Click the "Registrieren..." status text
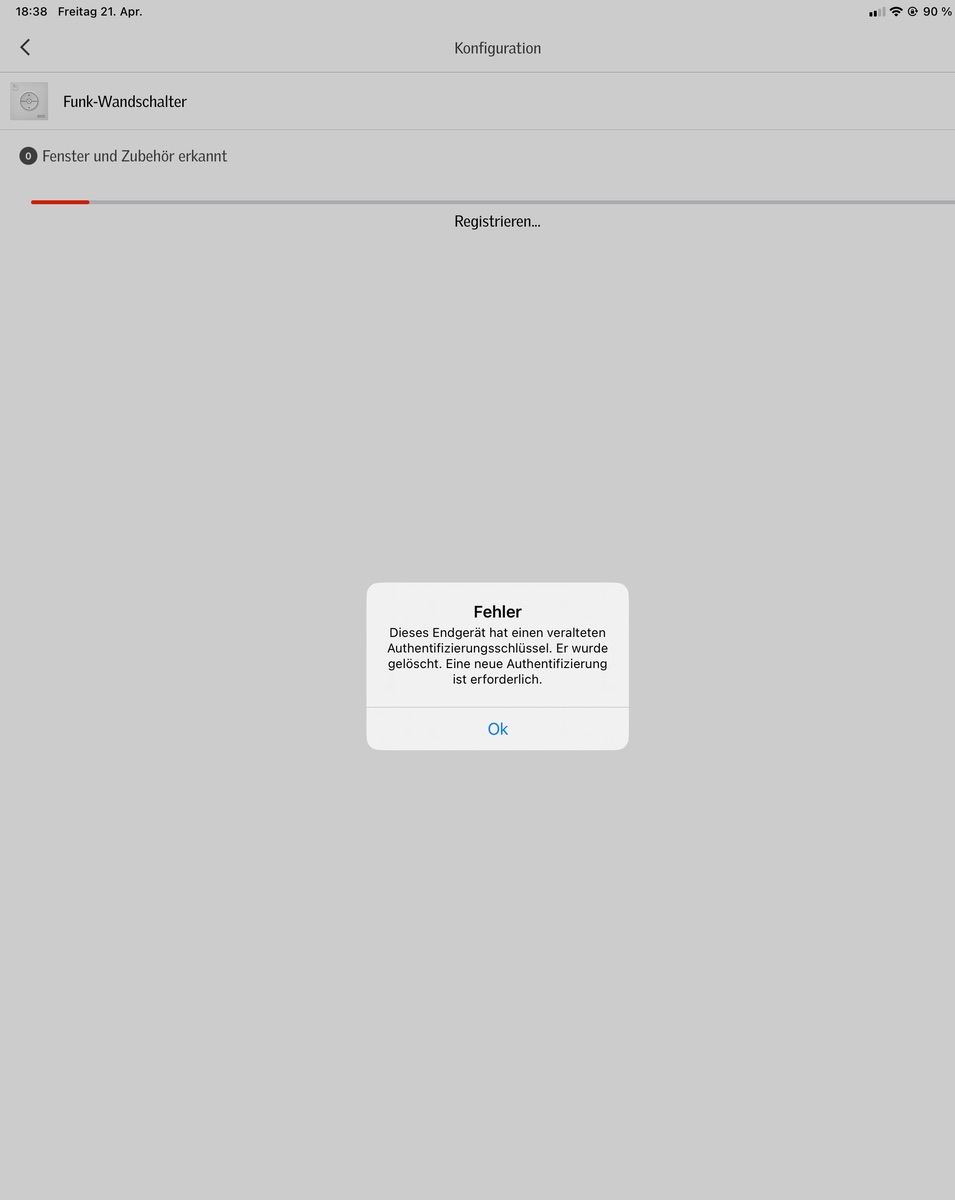The image size is (955, 1200). click(497, 222)
